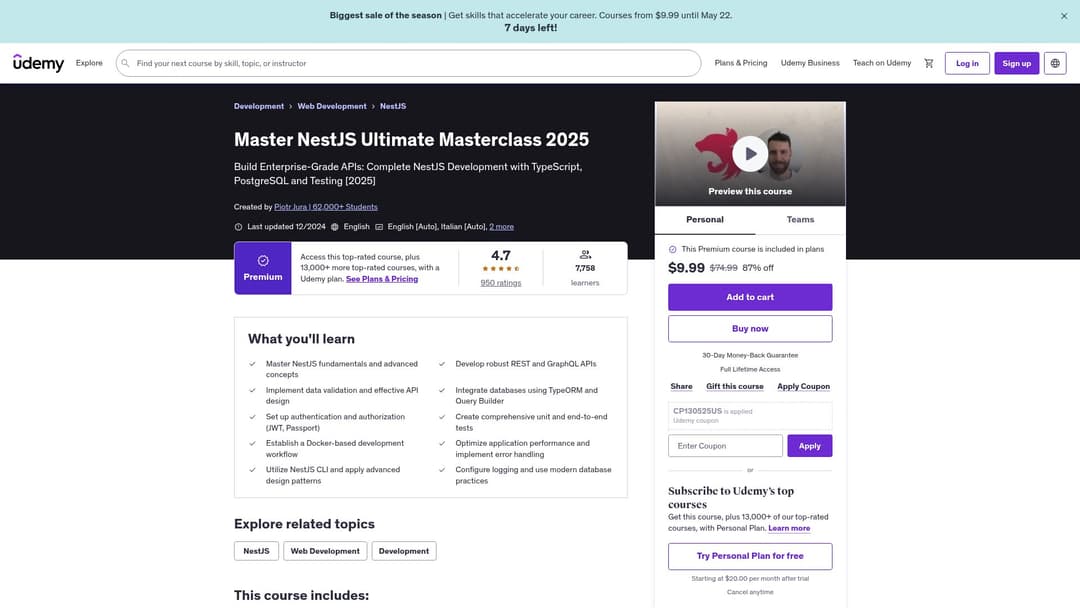Focus the course search field
Screen dimensions: 1080x608
[408, 63]
